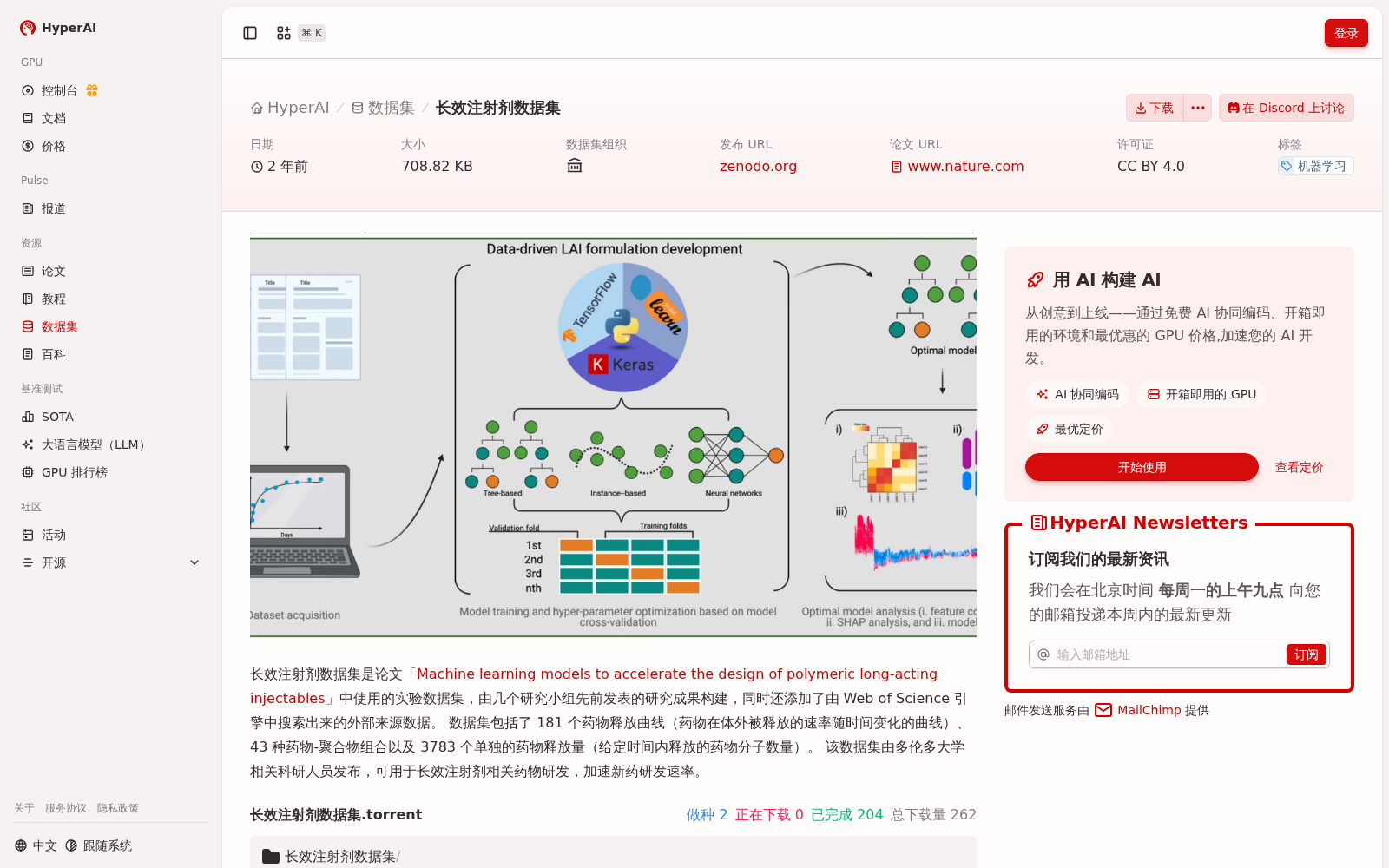Open the ⌘K command search

coord(300,33)
